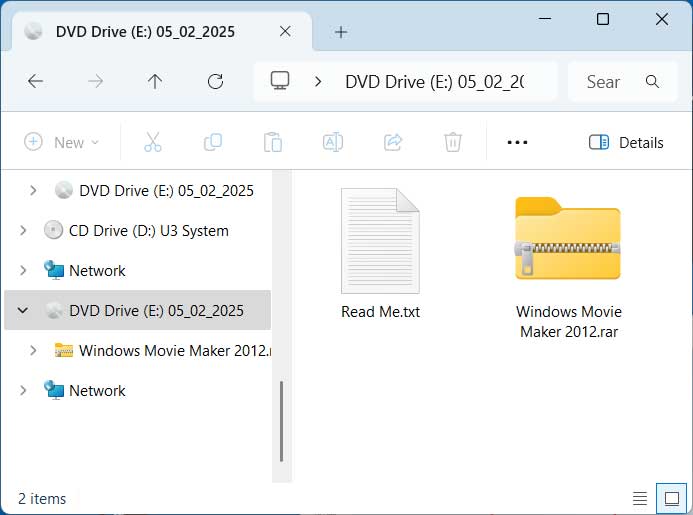Select the highlighted DVD Drive (E:) 05_02_2025 entry
This screenshot has height=515, width=693.
137,310
